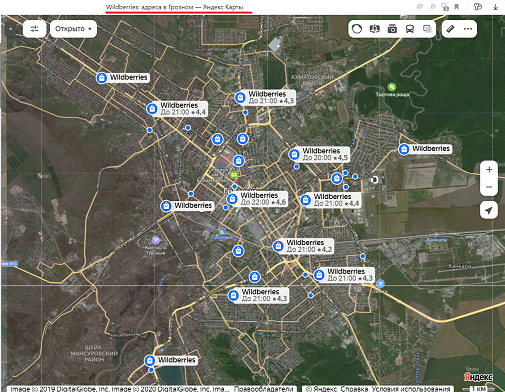Click the stadium icon on the map
Viewport: 505px width, 392px height.
click(374, 180)
